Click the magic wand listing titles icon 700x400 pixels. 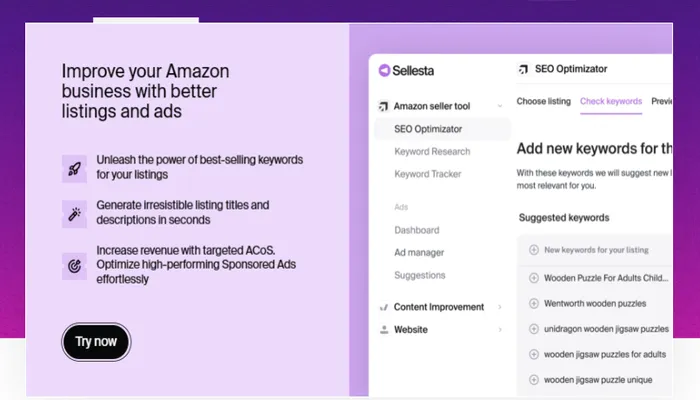[x=73, y=212]
